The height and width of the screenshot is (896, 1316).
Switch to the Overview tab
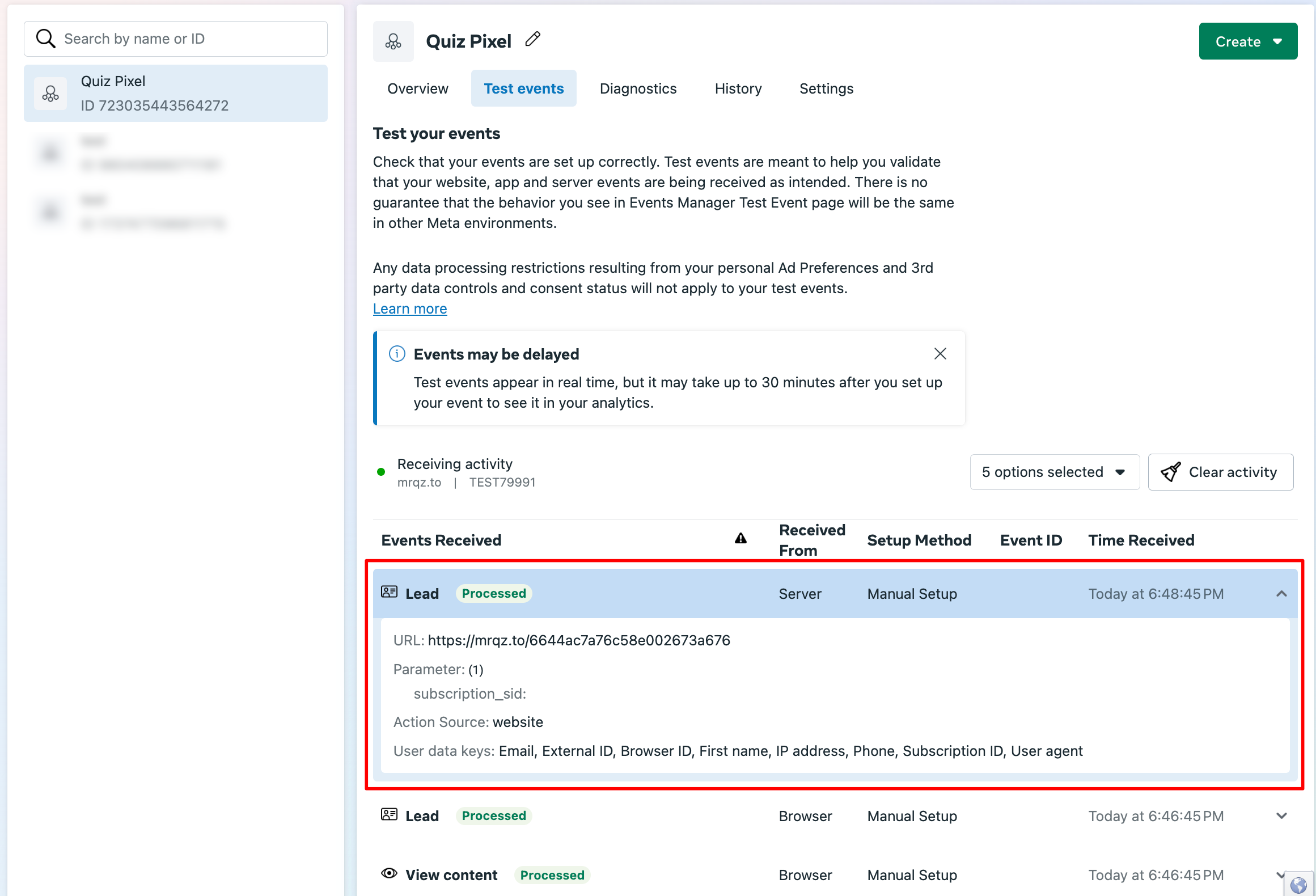pyautogui.click(x=418, y=88)
